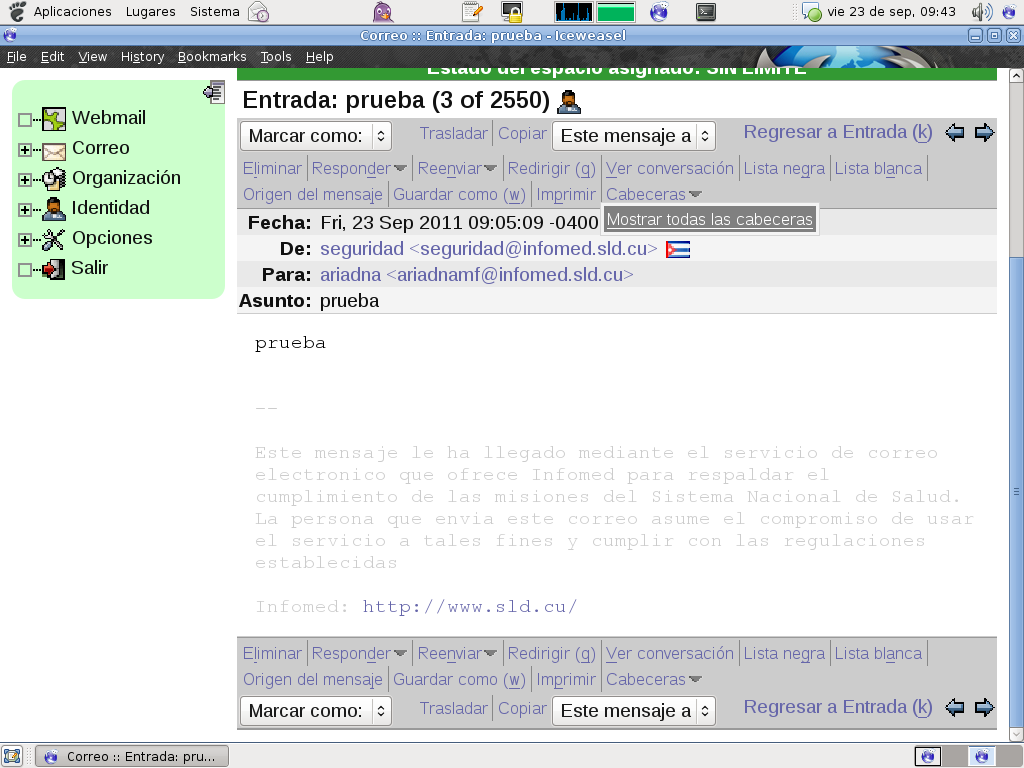This screenshot has width=1024, height=768.
Task: Click the bottom 'Lista blanca' link
Action: (x=878, y=654)
